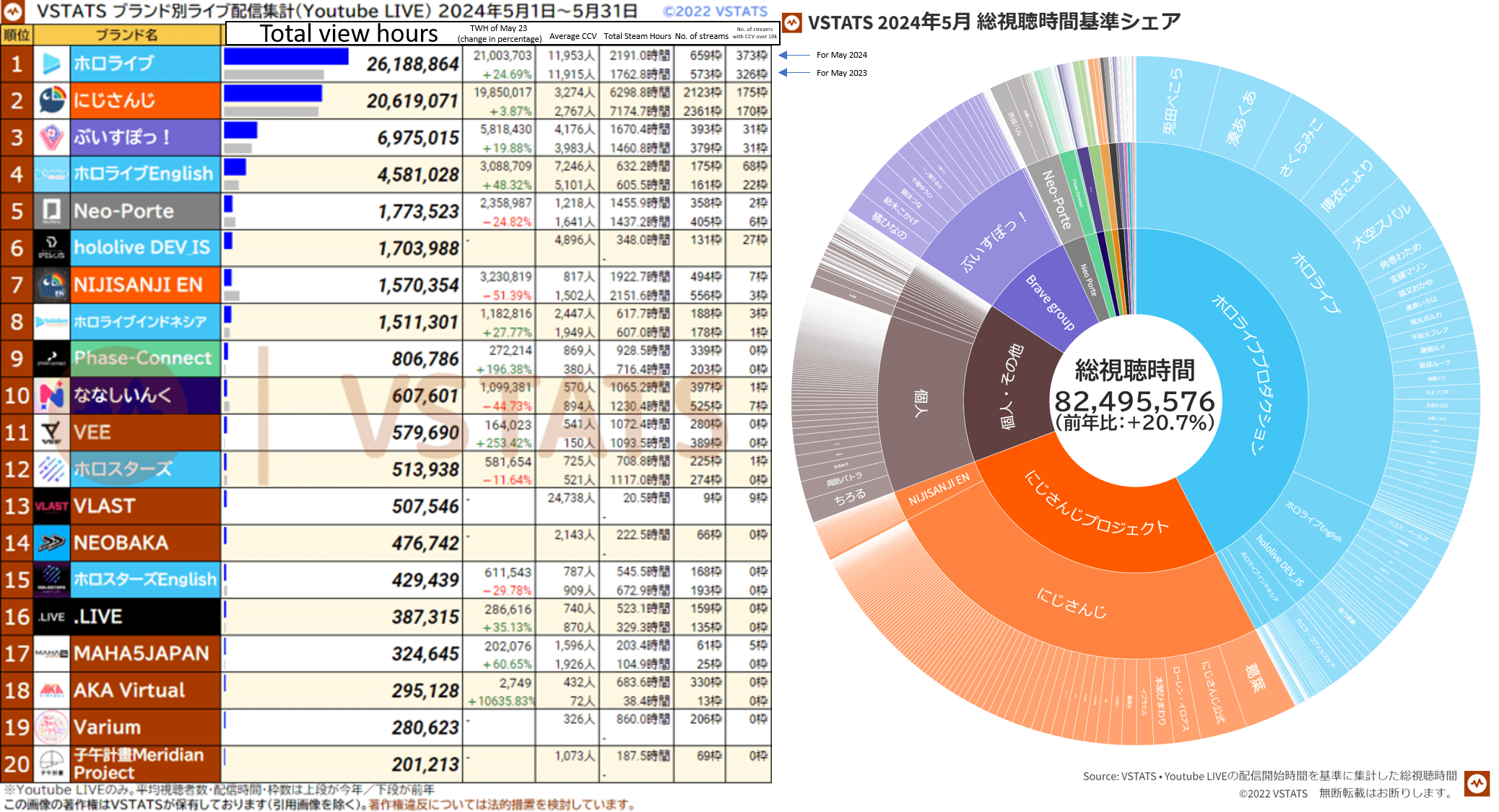Click the value 201,213 in the last row
This screenshot has height=812, width=1499.
425,764
